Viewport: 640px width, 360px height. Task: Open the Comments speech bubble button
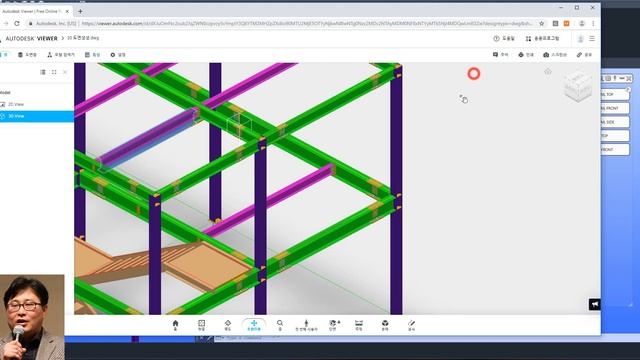[x=500, y=55]
